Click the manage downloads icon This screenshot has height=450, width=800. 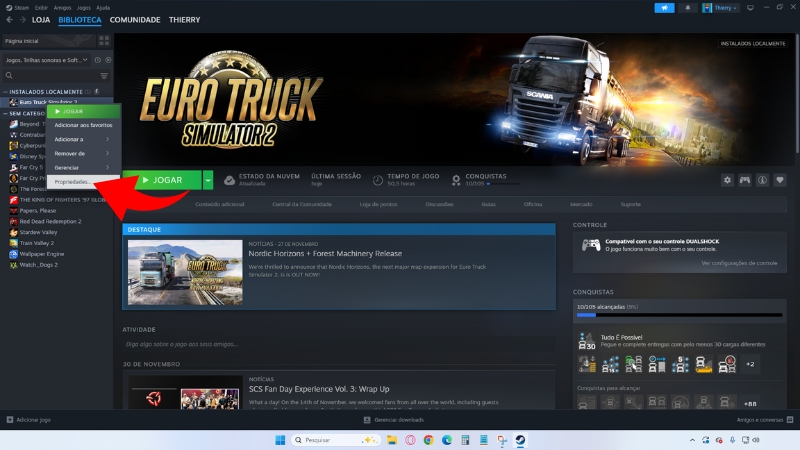click(367, 420)
